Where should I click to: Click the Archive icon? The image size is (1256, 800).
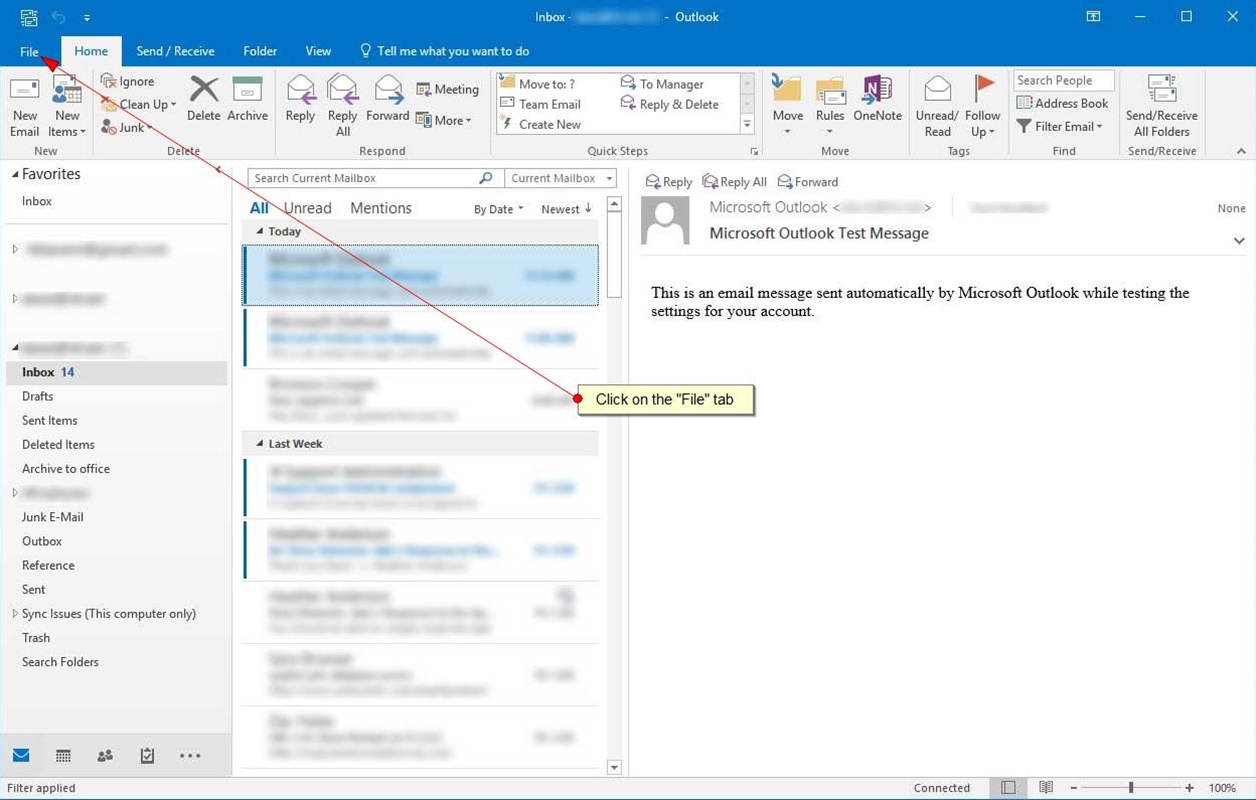tap(247, 90)
